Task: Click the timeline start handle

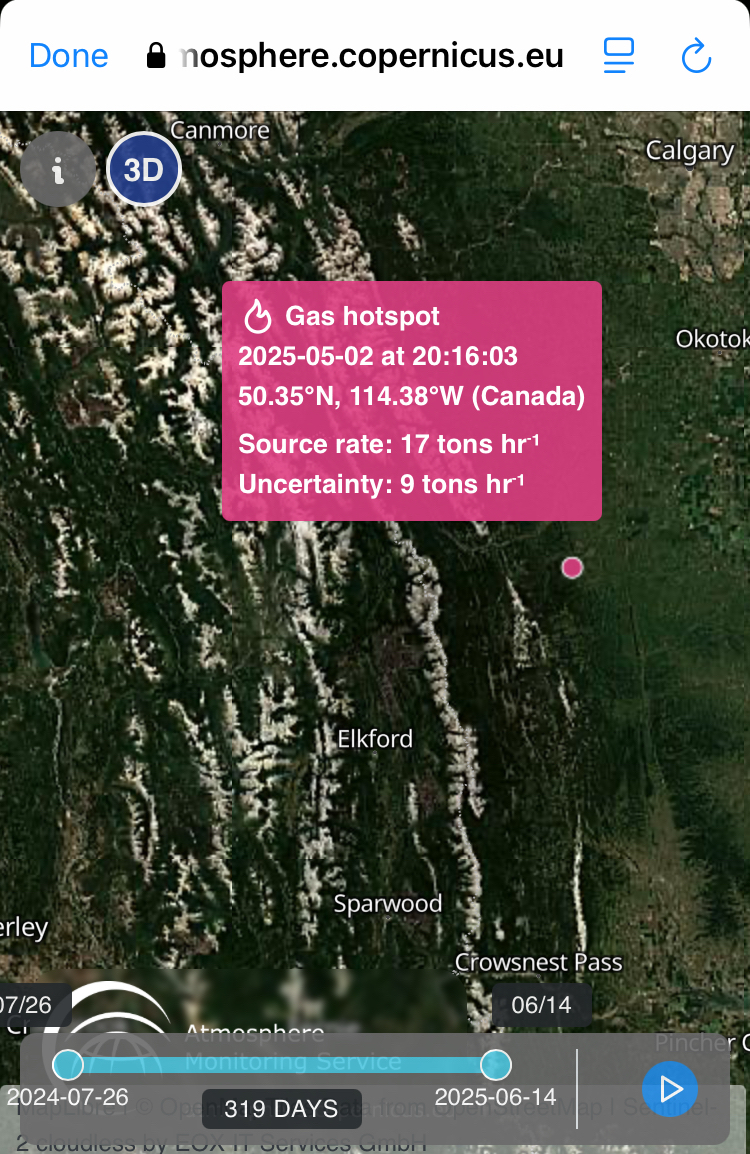Action: pos(68,1065)
